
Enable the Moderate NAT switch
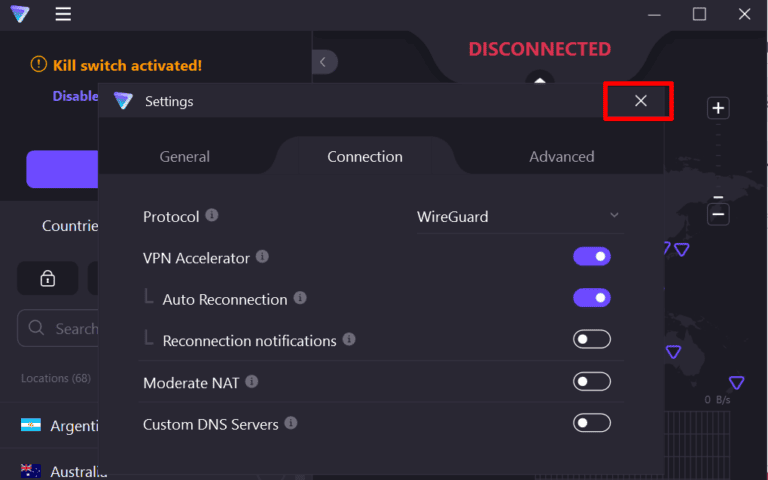coord(591,381)
